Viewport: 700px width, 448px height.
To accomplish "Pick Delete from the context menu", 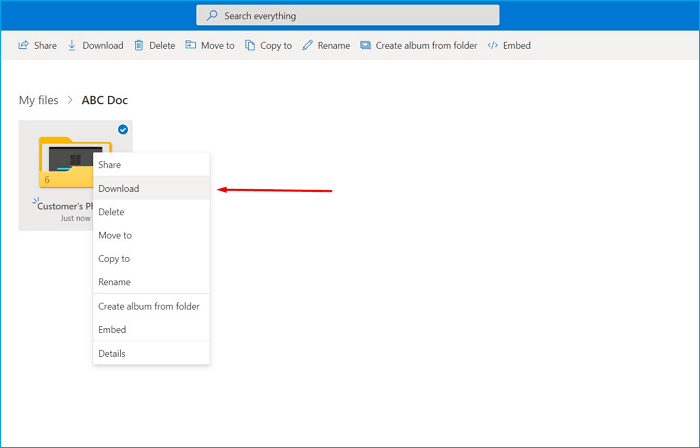I will [x=112, y=212].
